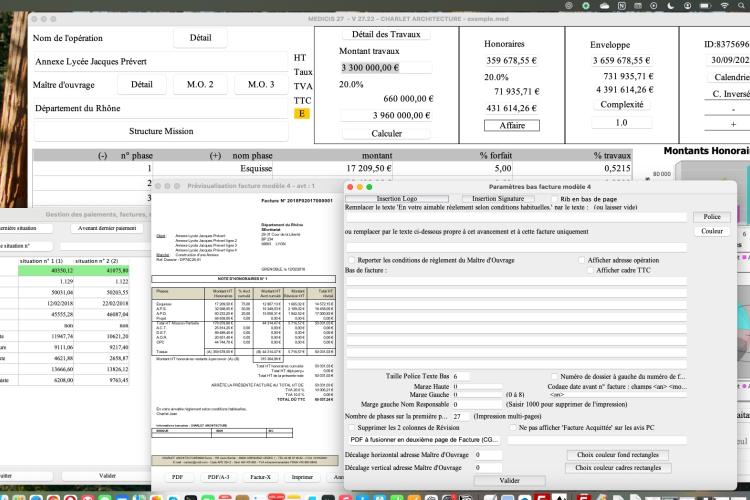Enable Rib en bas de page checkbox

(555, 199)
